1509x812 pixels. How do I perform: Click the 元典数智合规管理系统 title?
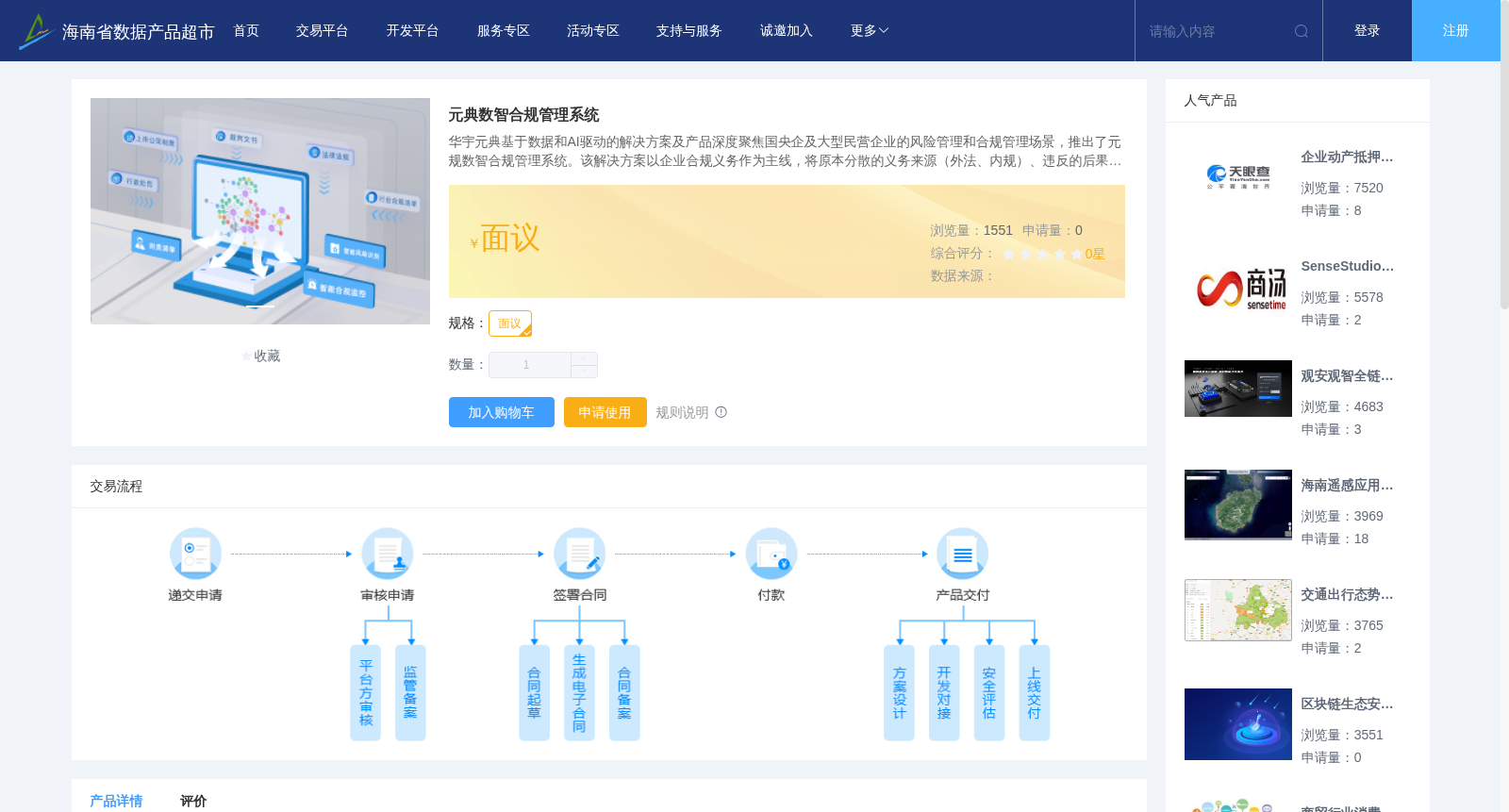tap(523, 115)
